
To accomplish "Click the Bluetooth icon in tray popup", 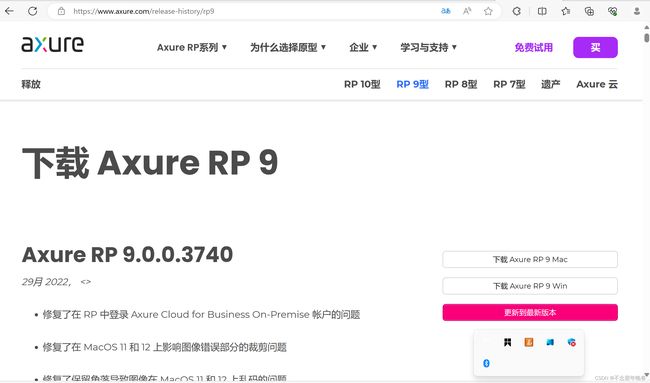I will (486, 363).
